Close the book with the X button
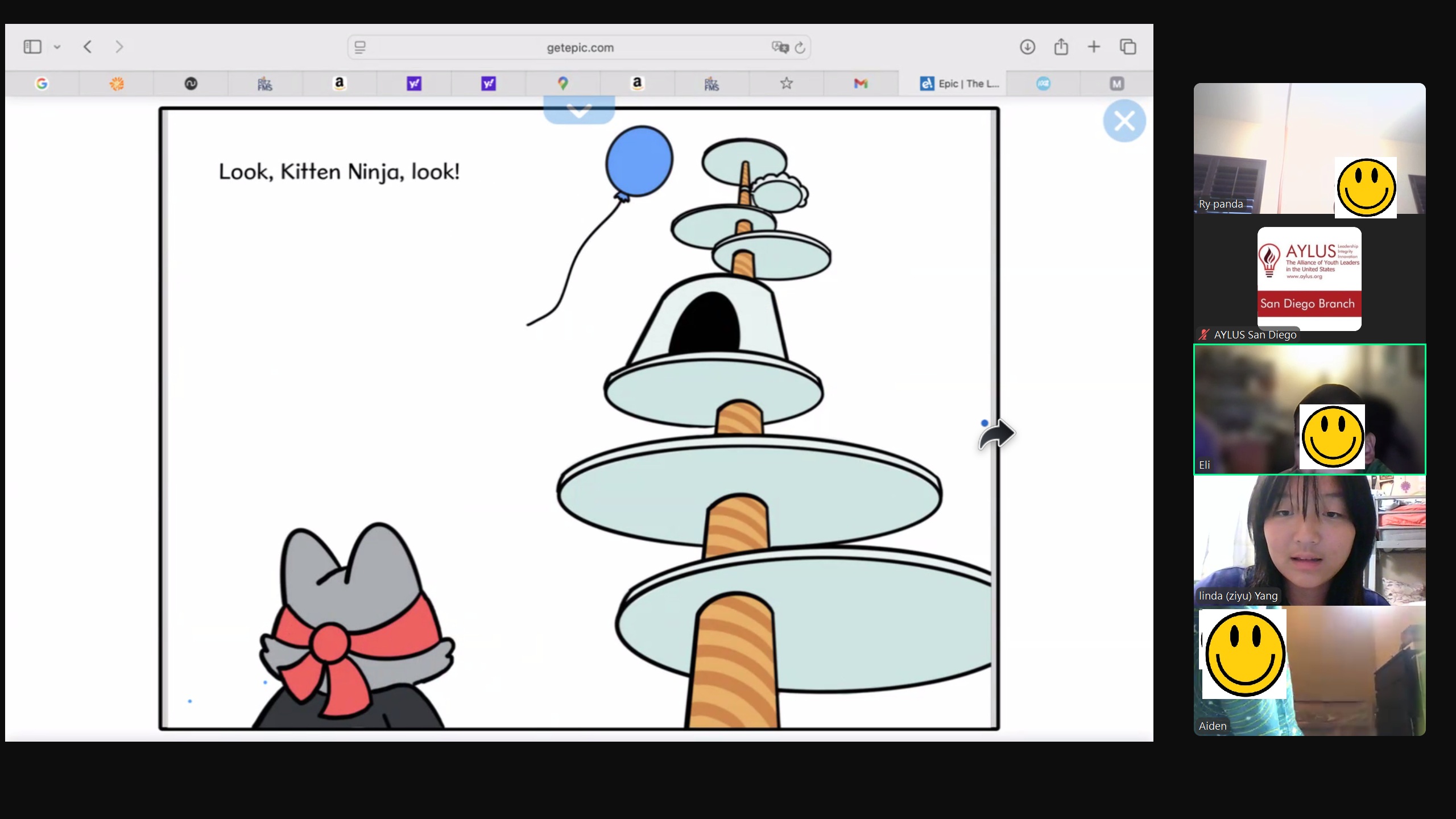1456x819 pixels. (1124, 121)
